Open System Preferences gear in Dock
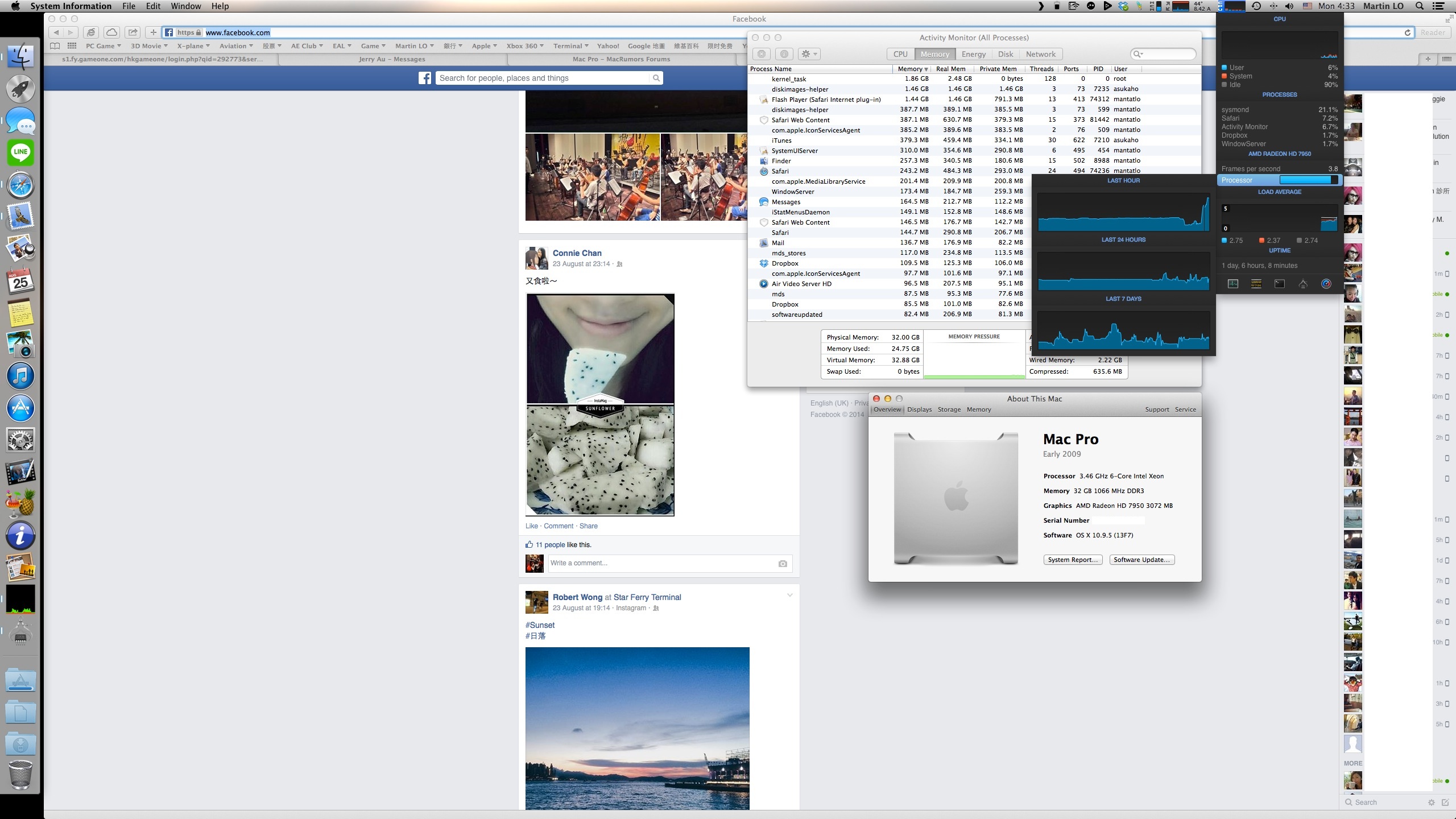The height and width of the screenshot is (819, 1456). tap(20, 440)
